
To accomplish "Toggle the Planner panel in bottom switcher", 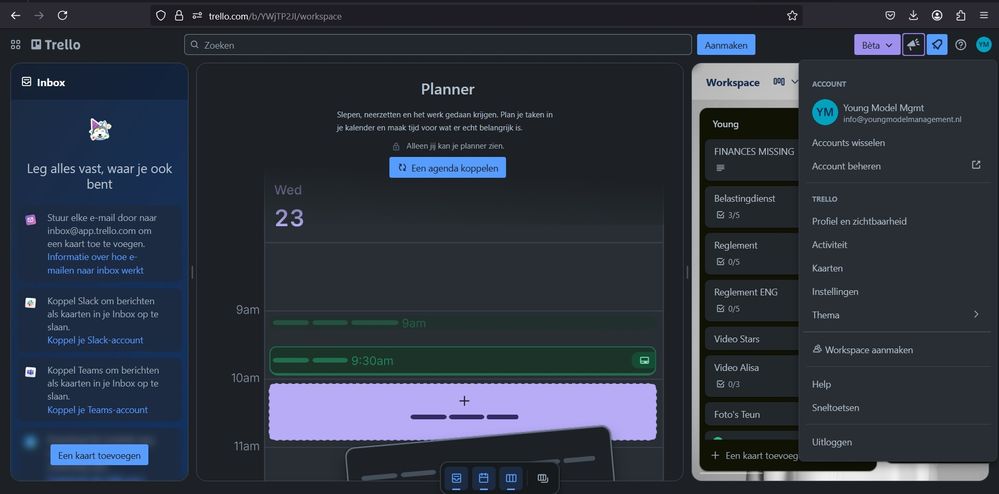I will (x=484, y=478).
